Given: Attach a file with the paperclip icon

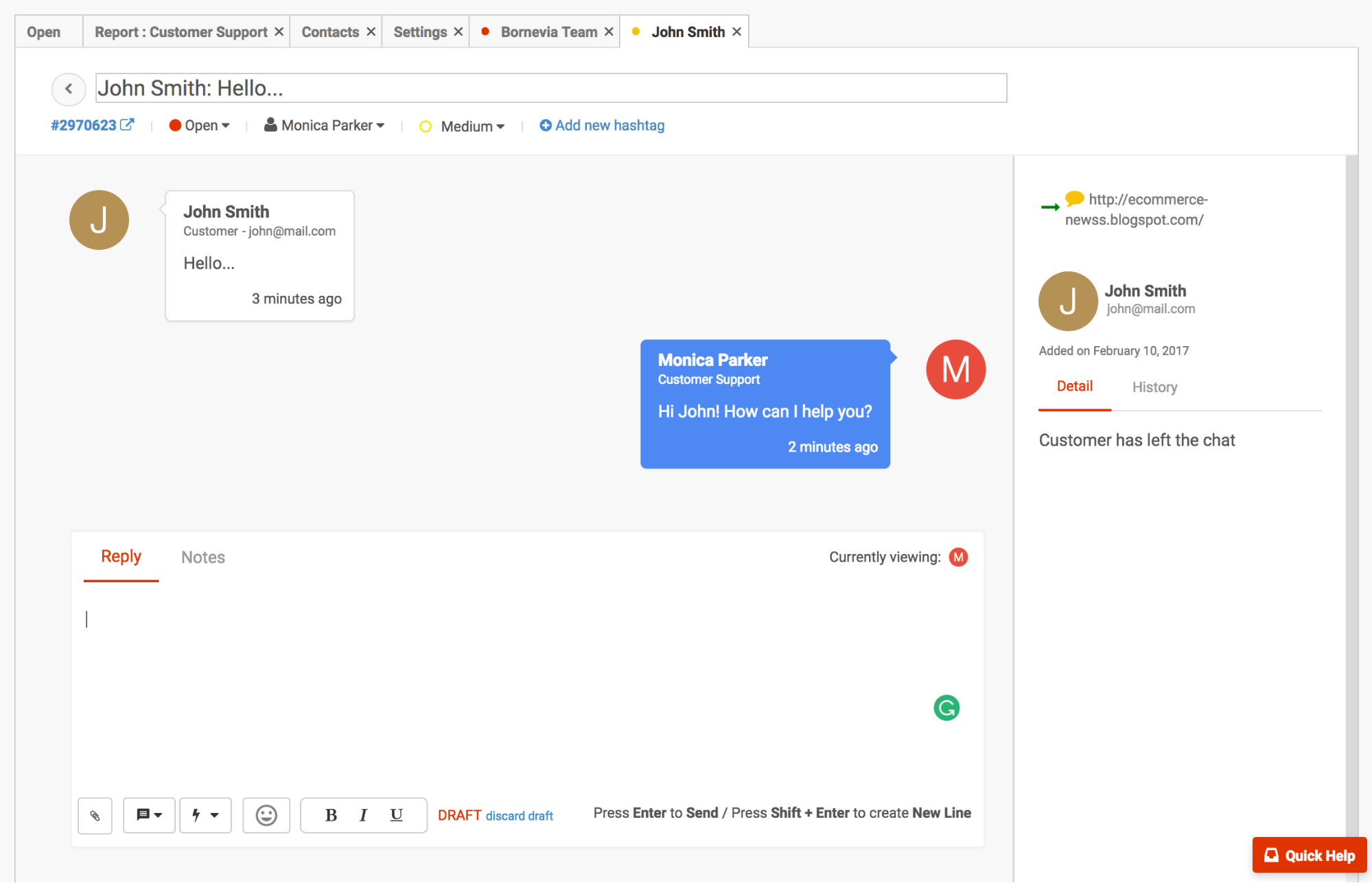Looking at the screenshot, I should 95,815.
